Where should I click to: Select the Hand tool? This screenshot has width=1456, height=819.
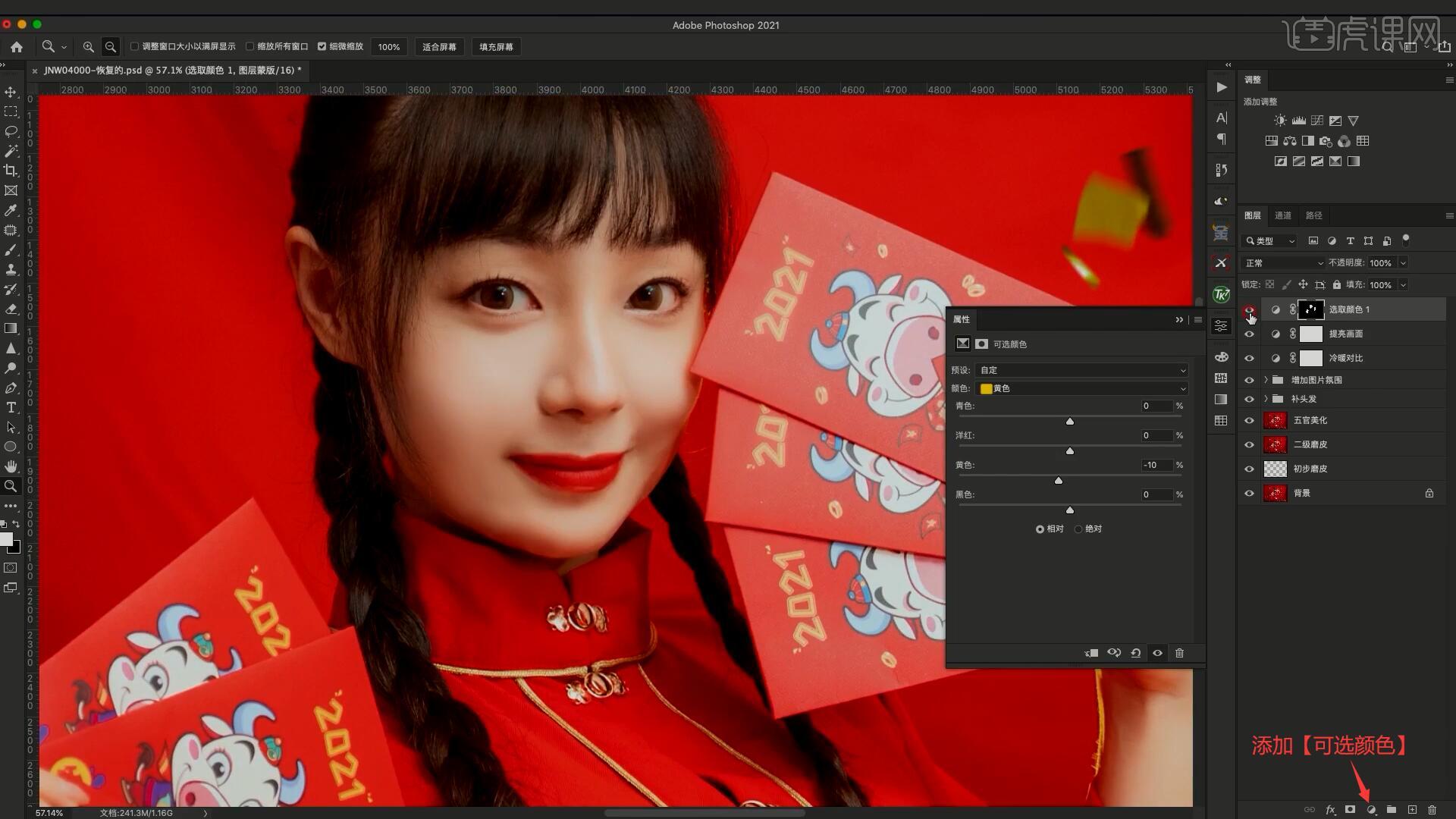(x=11, y=466)
